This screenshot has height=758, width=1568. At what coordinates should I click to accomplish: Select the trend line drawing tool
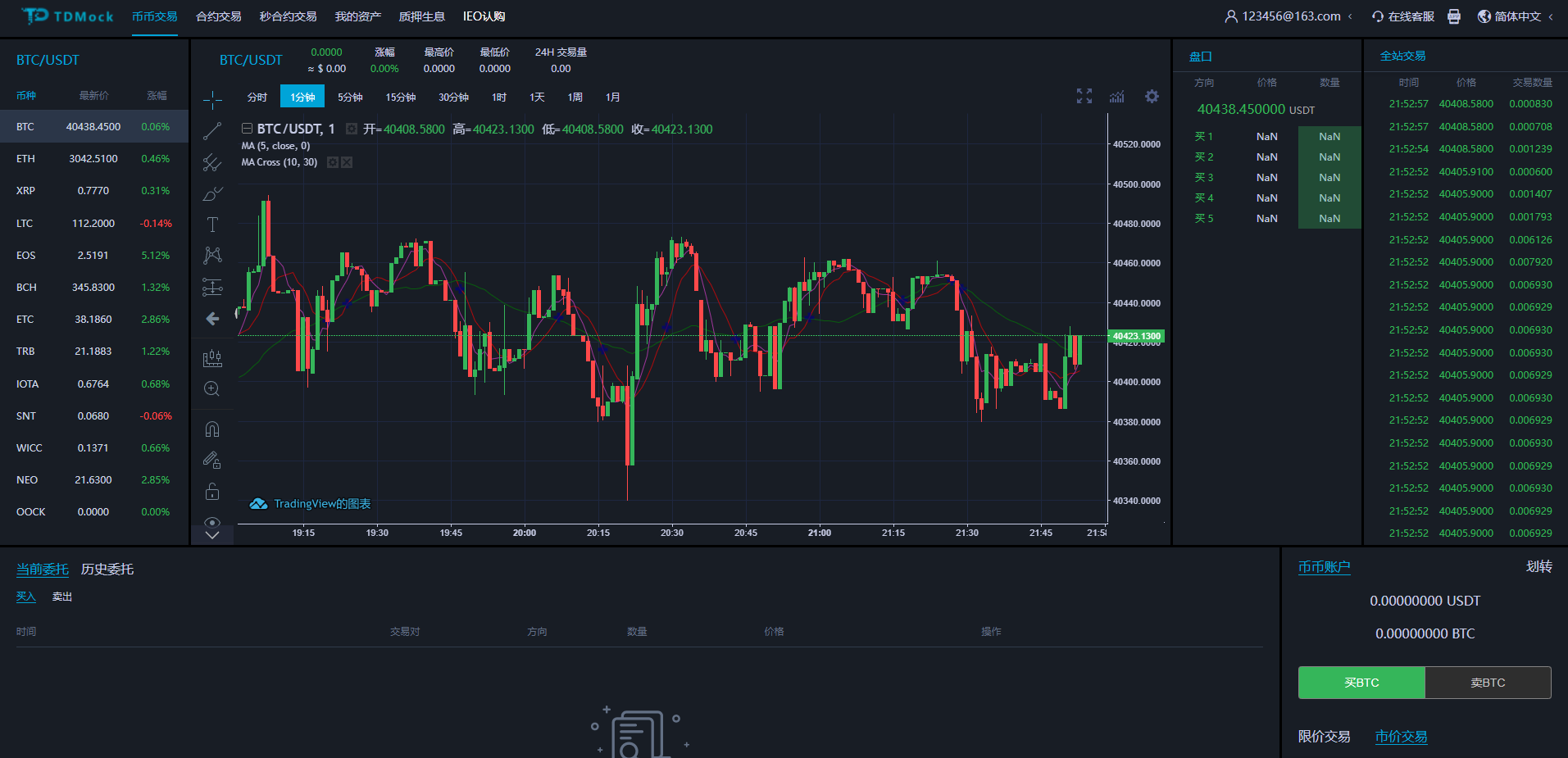pos(212,131)
